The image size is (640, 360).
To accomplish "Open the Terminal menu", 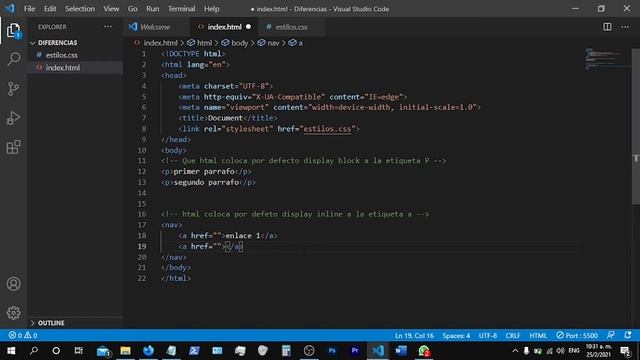I will (182, 9).
